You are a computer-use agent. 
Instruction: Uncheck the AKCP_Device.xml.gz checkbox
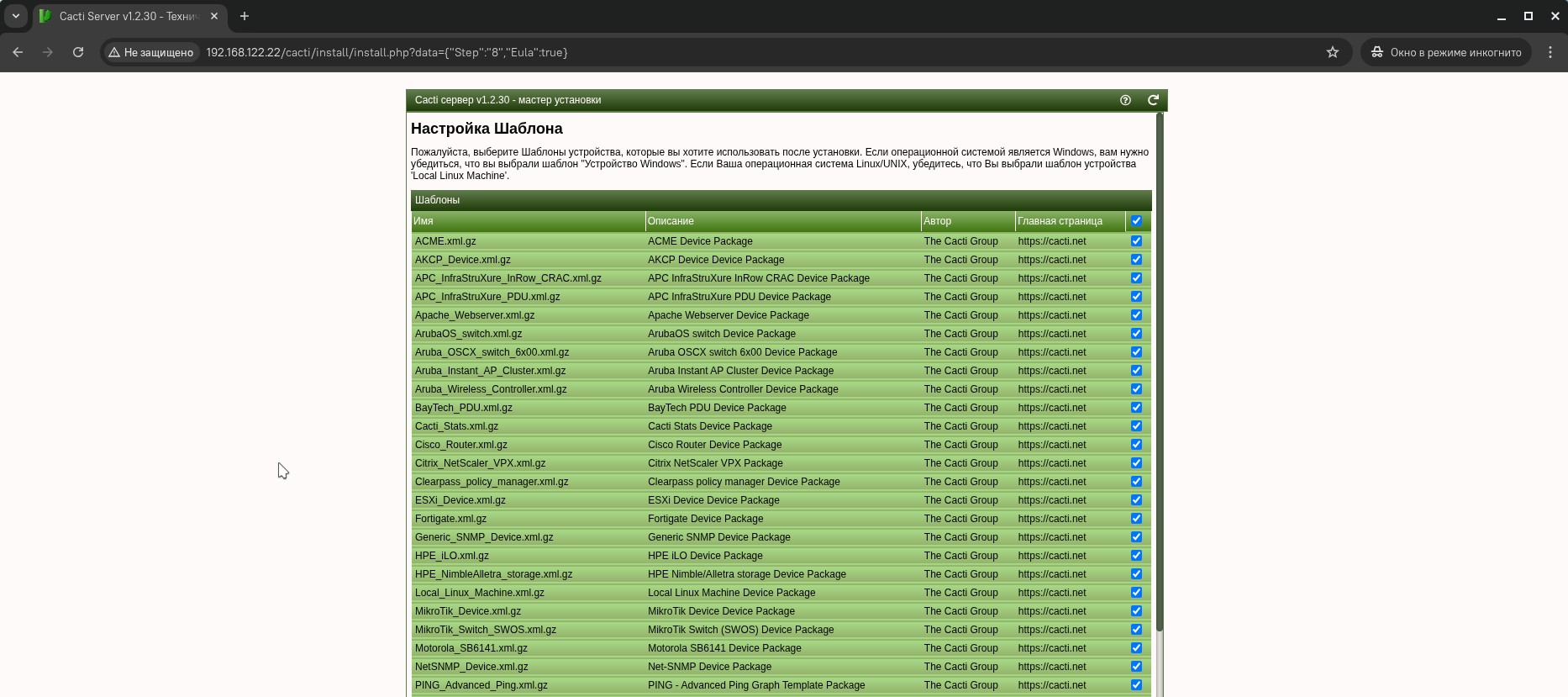click(1136, 260)
